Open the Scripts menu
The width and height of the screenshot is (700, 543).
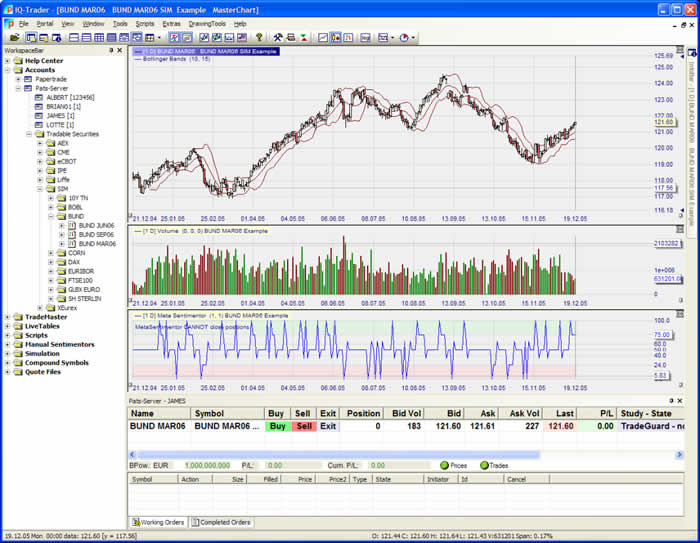coord(145,24)
